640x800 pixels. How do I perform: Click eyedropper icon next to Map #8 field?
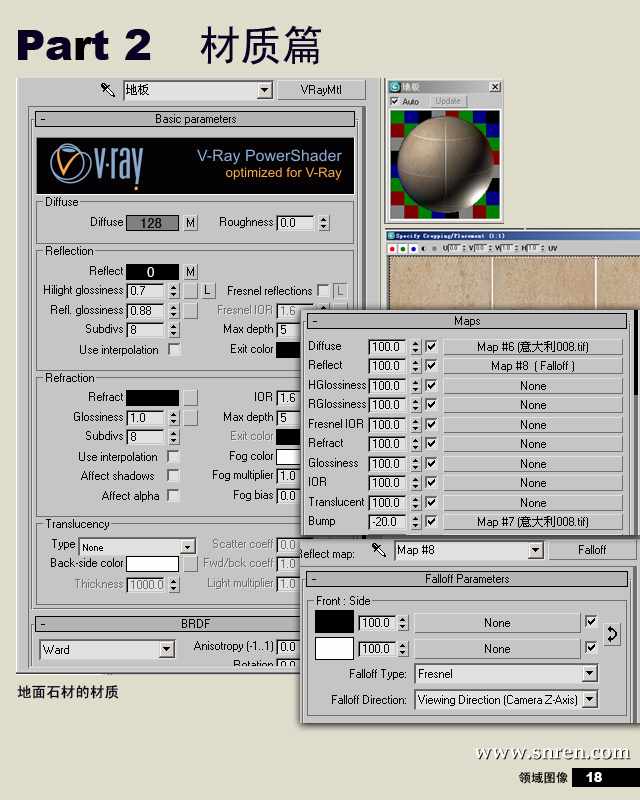tap(379, 550)
